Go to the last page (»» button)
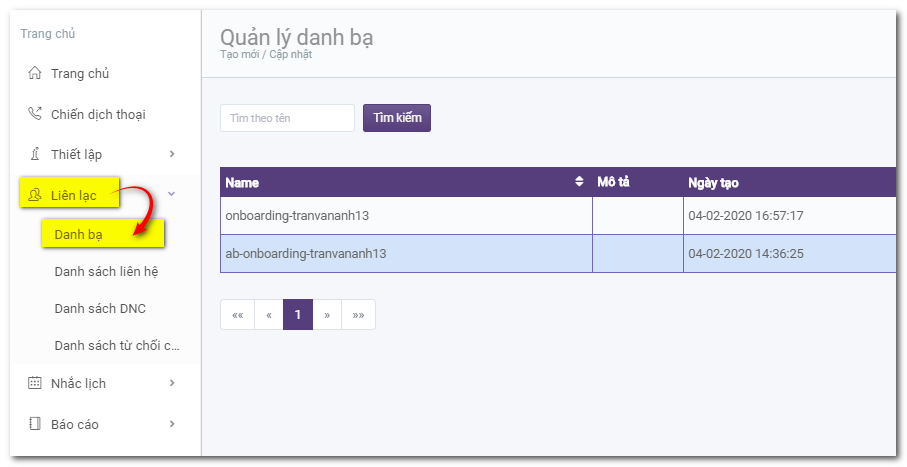Screen dimensions: 907x467 click(359, 315)
